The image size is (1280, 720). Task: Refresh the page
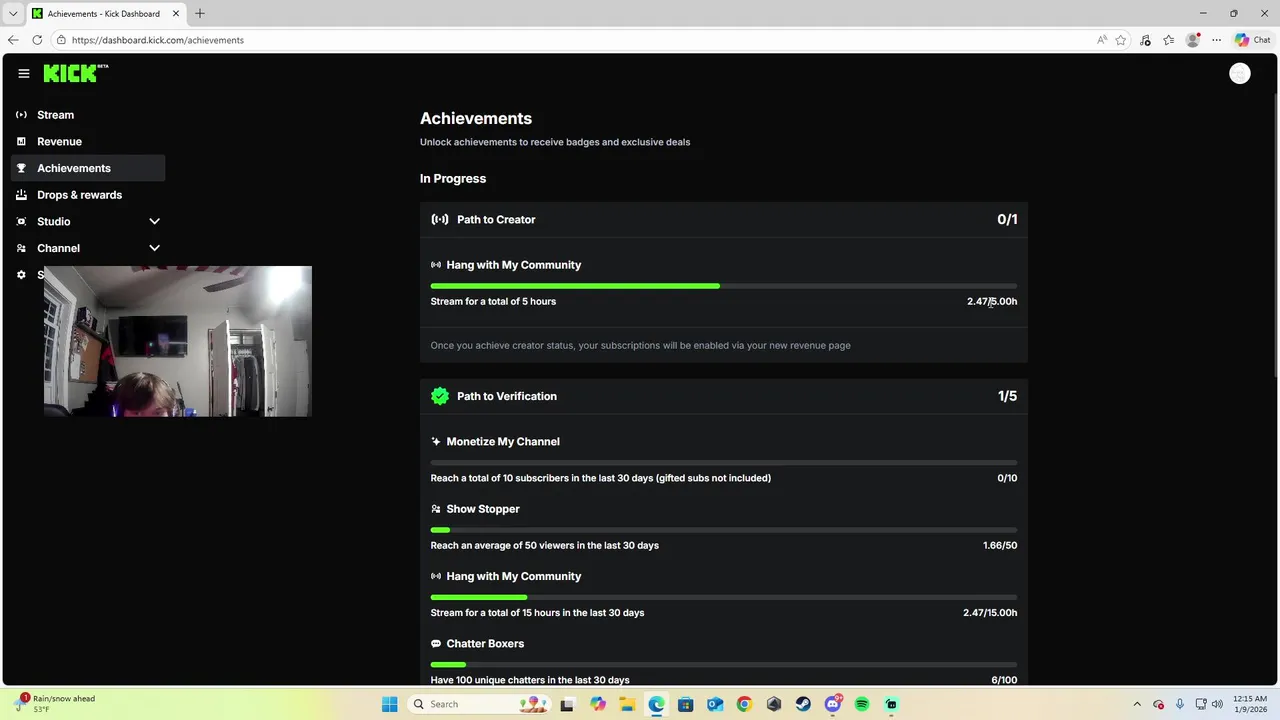[x=37, y=40]
